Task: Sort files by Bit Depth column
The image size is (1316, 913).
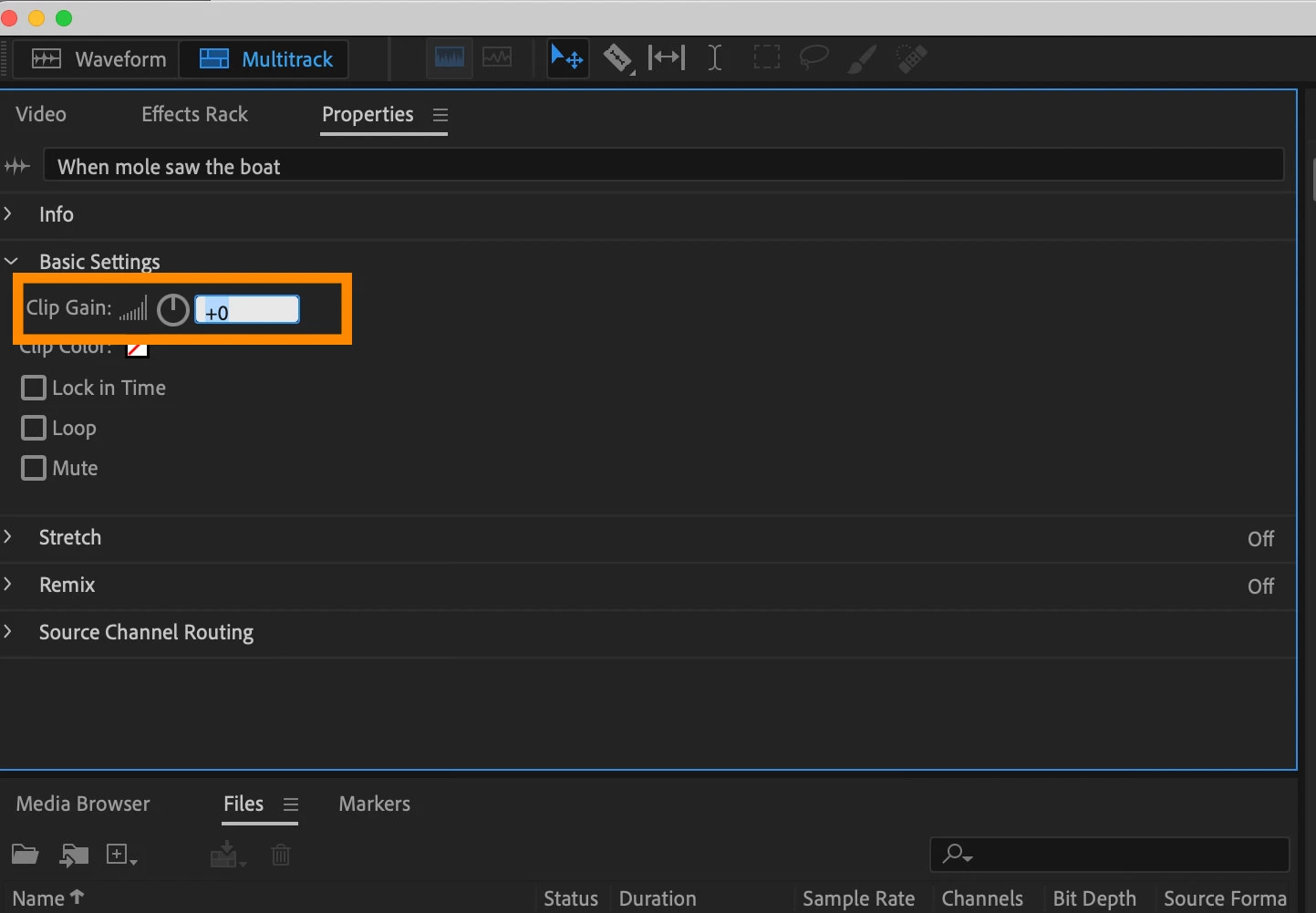Action: pos(1094,898)
